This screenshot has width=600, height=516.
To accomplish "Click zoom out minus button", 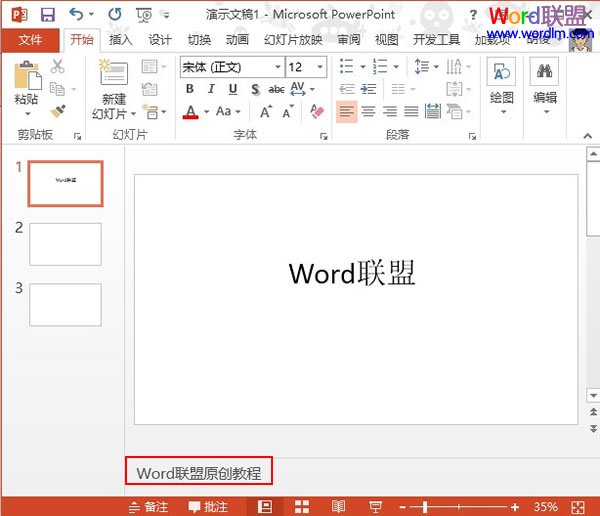I will pyautogui.click(x=403, y=507).
